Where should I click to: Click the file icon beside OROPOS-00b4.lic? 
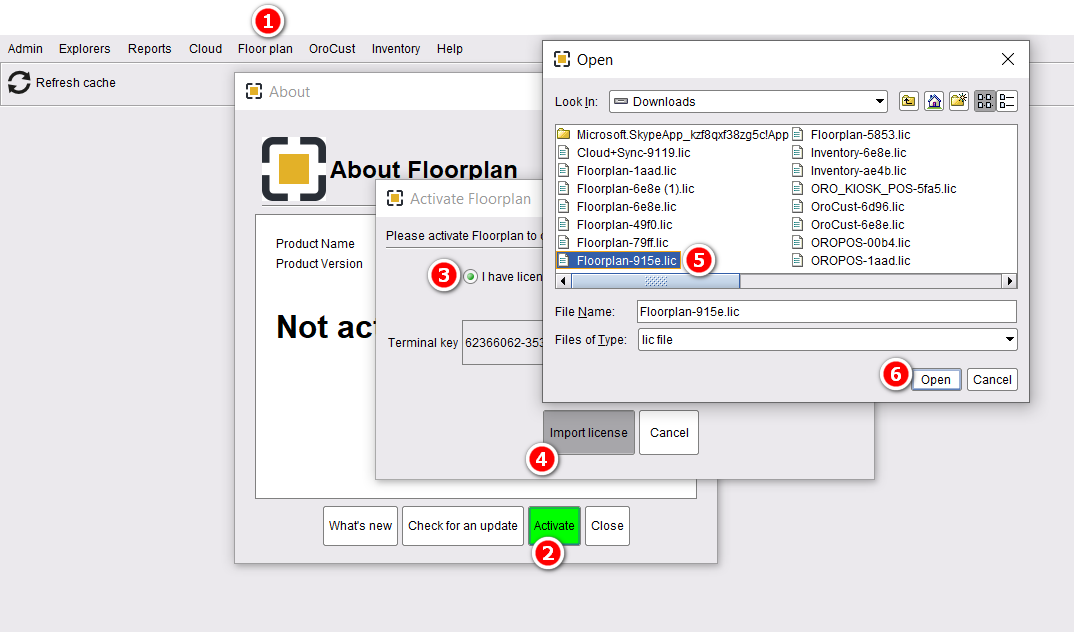pos(798,242)
